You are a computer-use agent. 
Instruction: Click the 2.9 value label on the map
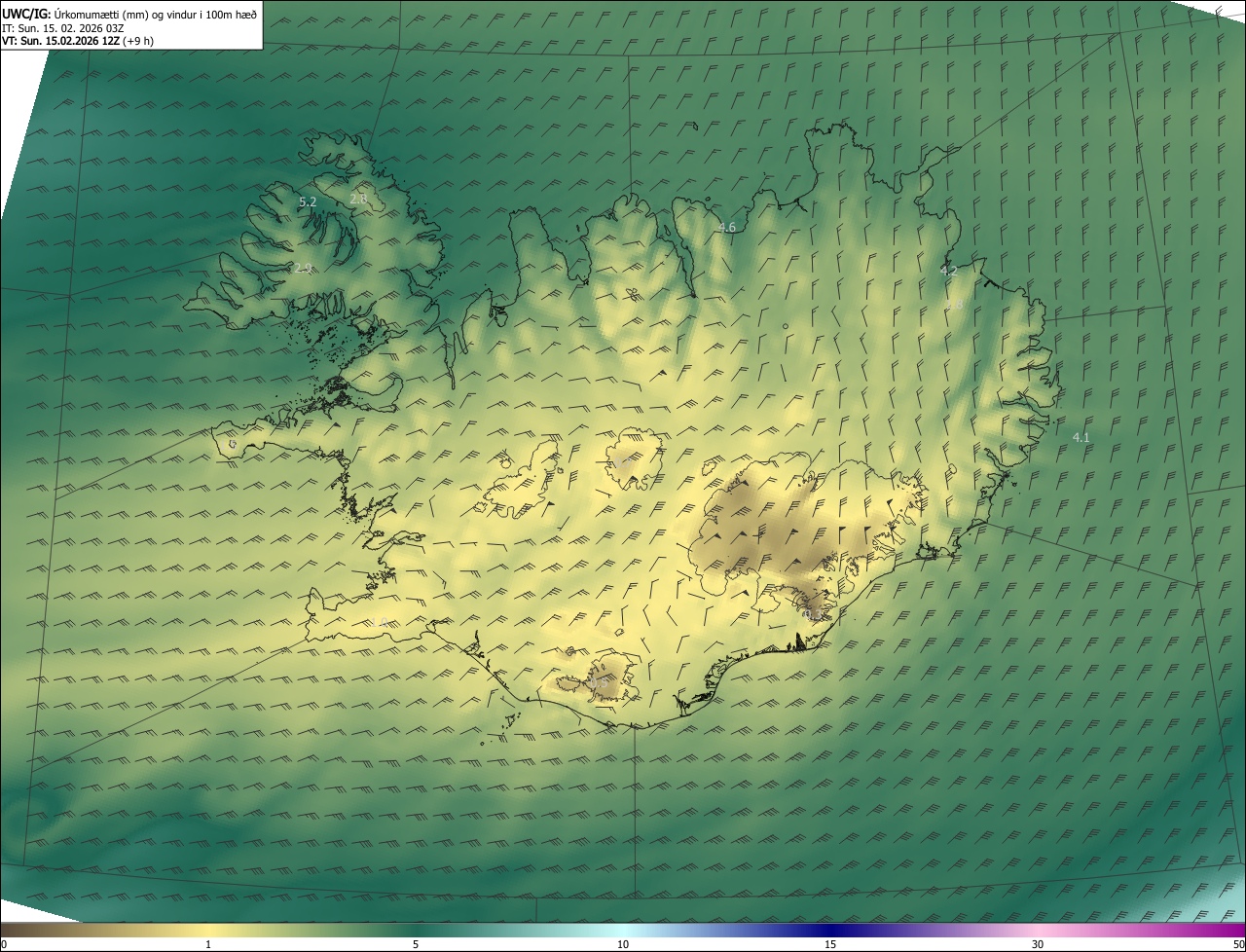(303, 269)
